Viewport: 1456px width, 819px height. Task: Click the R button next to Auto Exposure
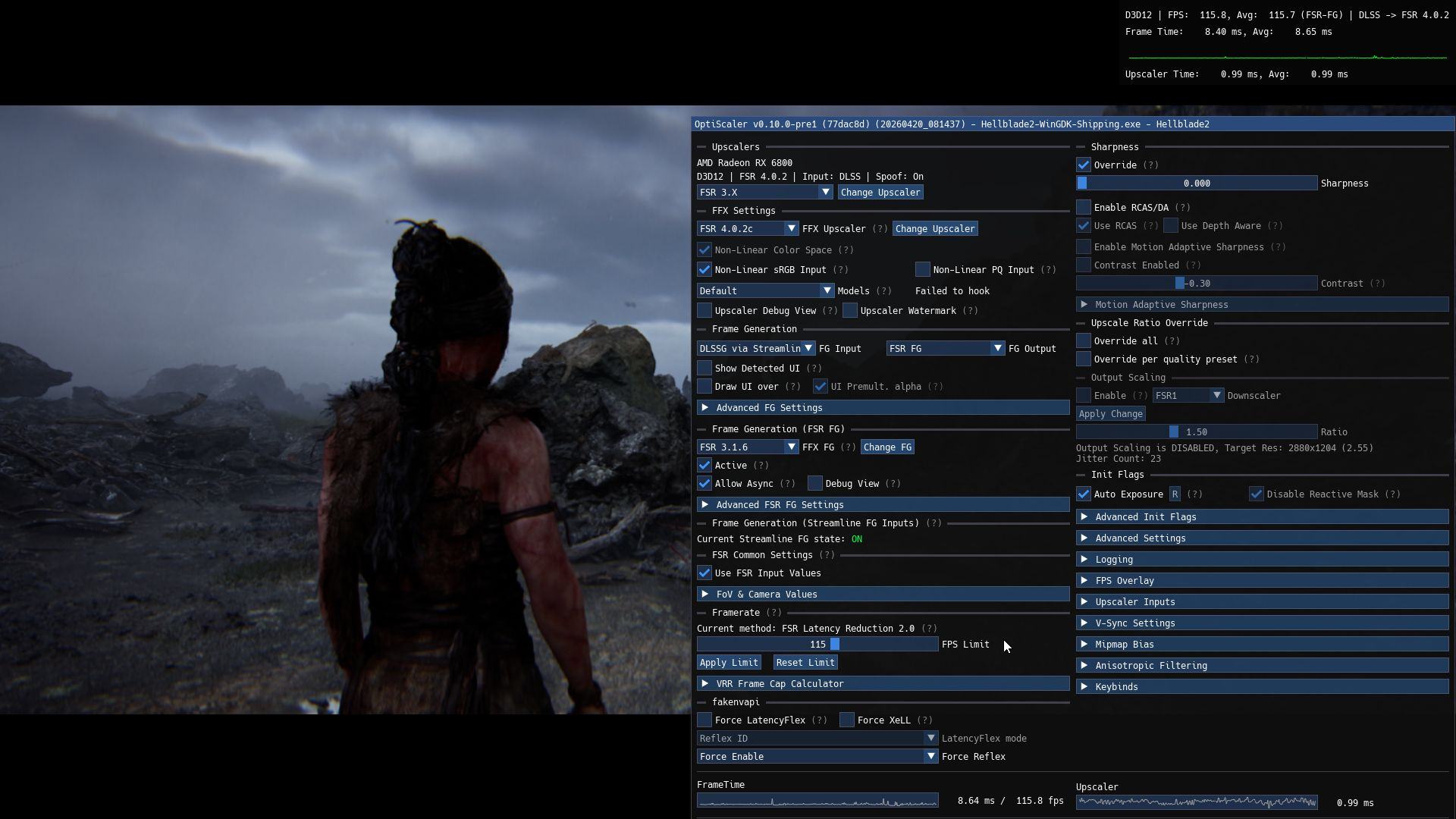1175,494
